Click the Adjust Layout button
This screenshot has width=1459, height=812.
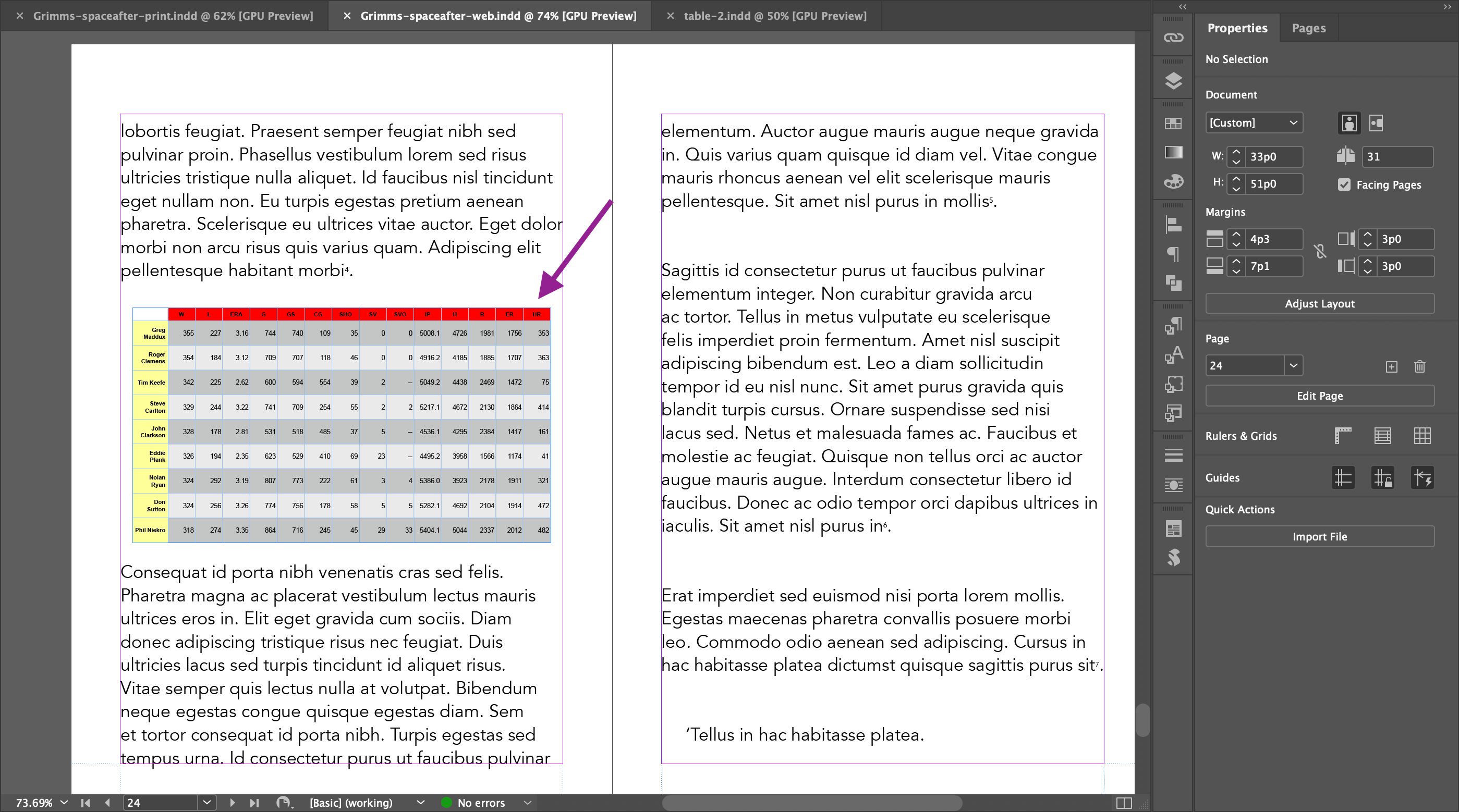click(1319, 303)
